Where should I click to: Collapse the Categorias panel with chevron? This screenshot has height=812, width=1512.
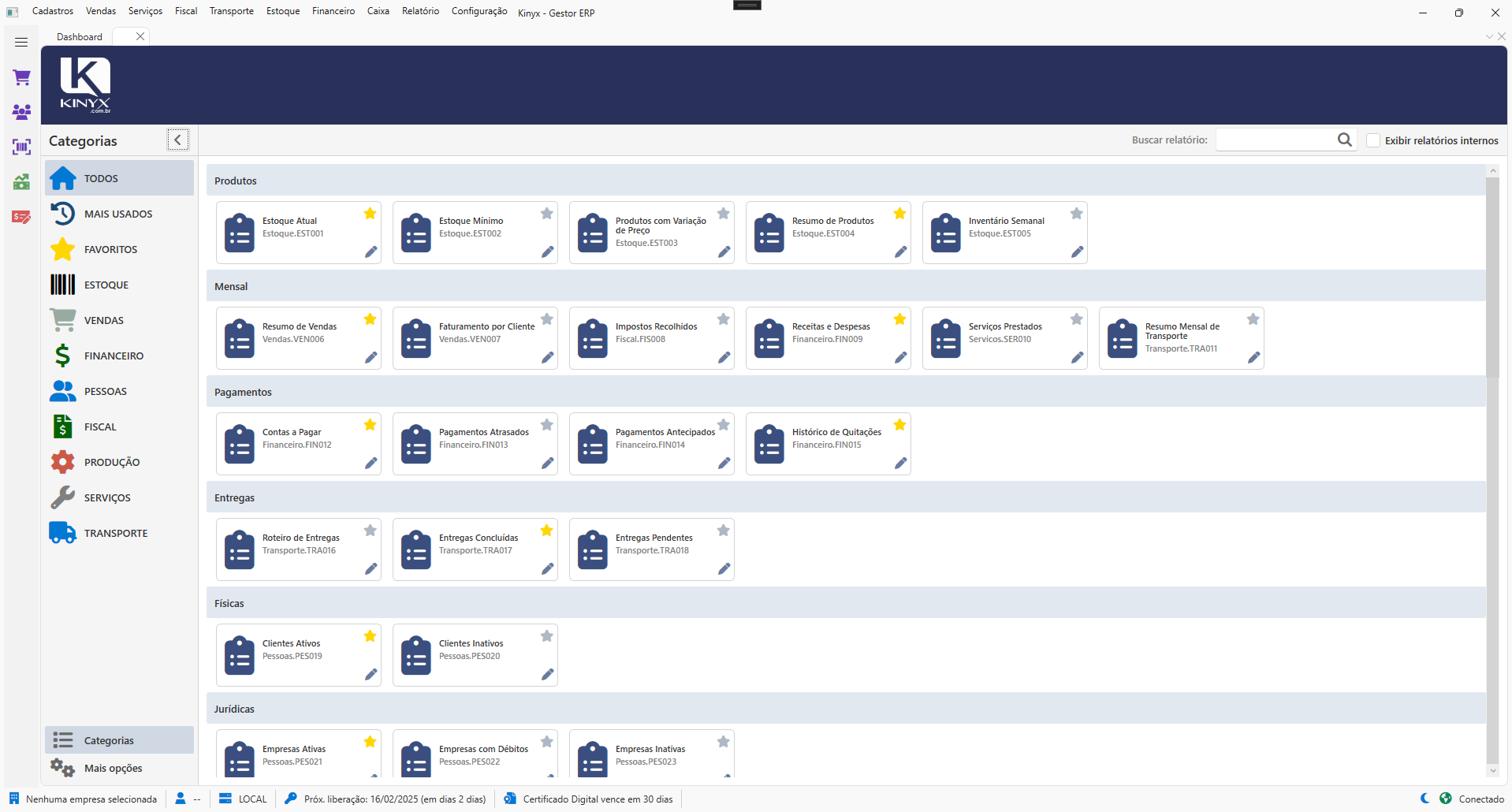tap(178, 140)
